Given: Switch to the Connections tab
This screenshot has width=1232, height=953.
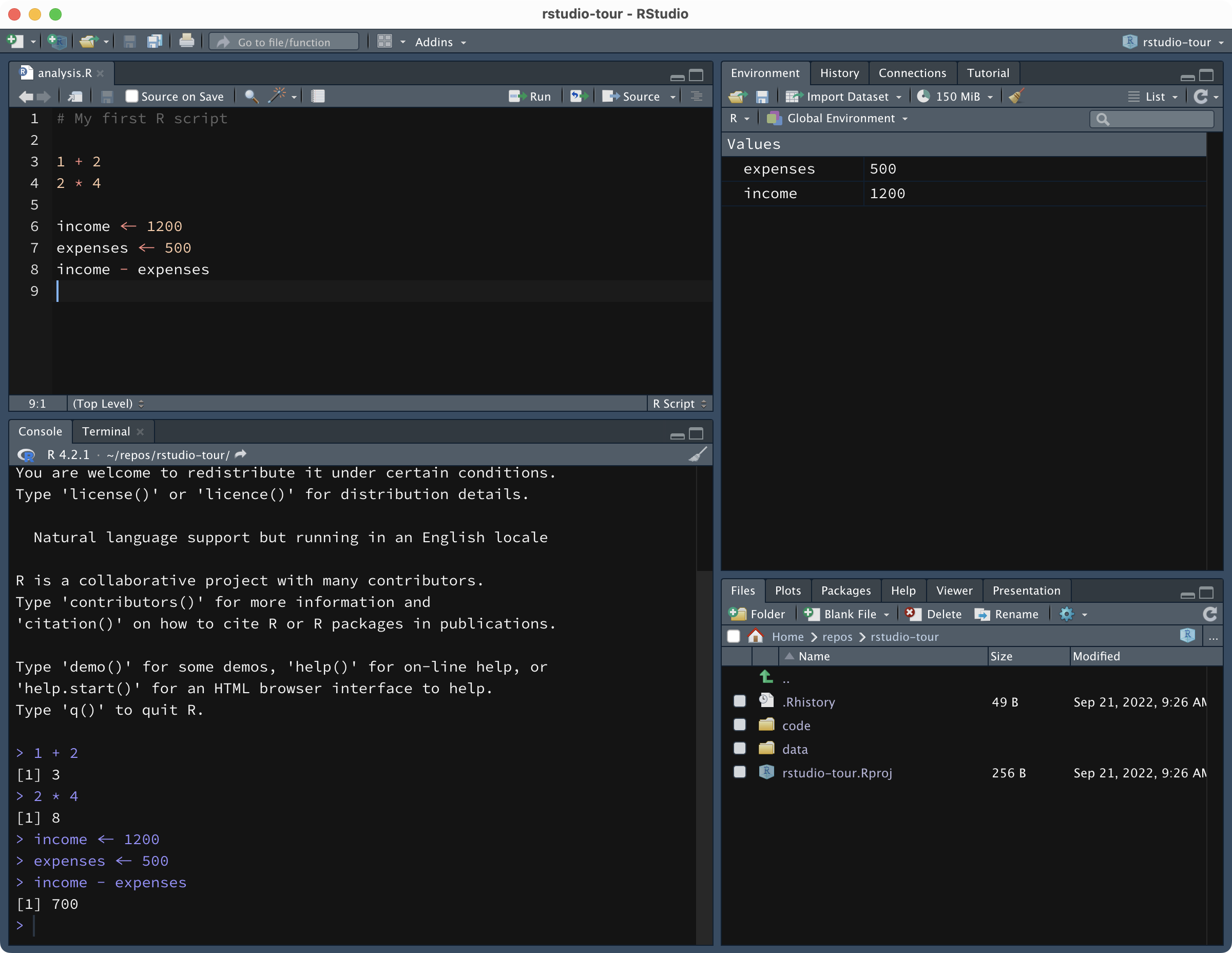Looking at the screenshot, I should tap(912, 73).
